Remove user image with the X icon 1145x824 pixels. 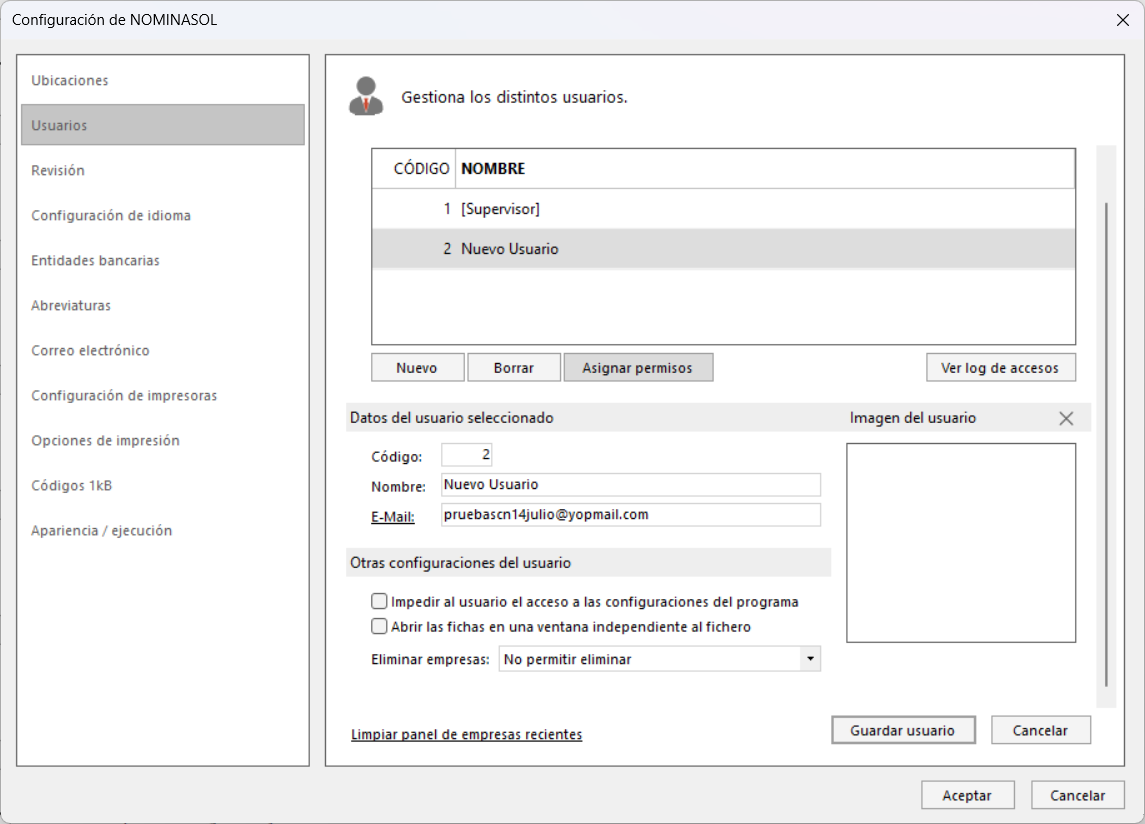pyautogui.click(x=1066, y=419)
